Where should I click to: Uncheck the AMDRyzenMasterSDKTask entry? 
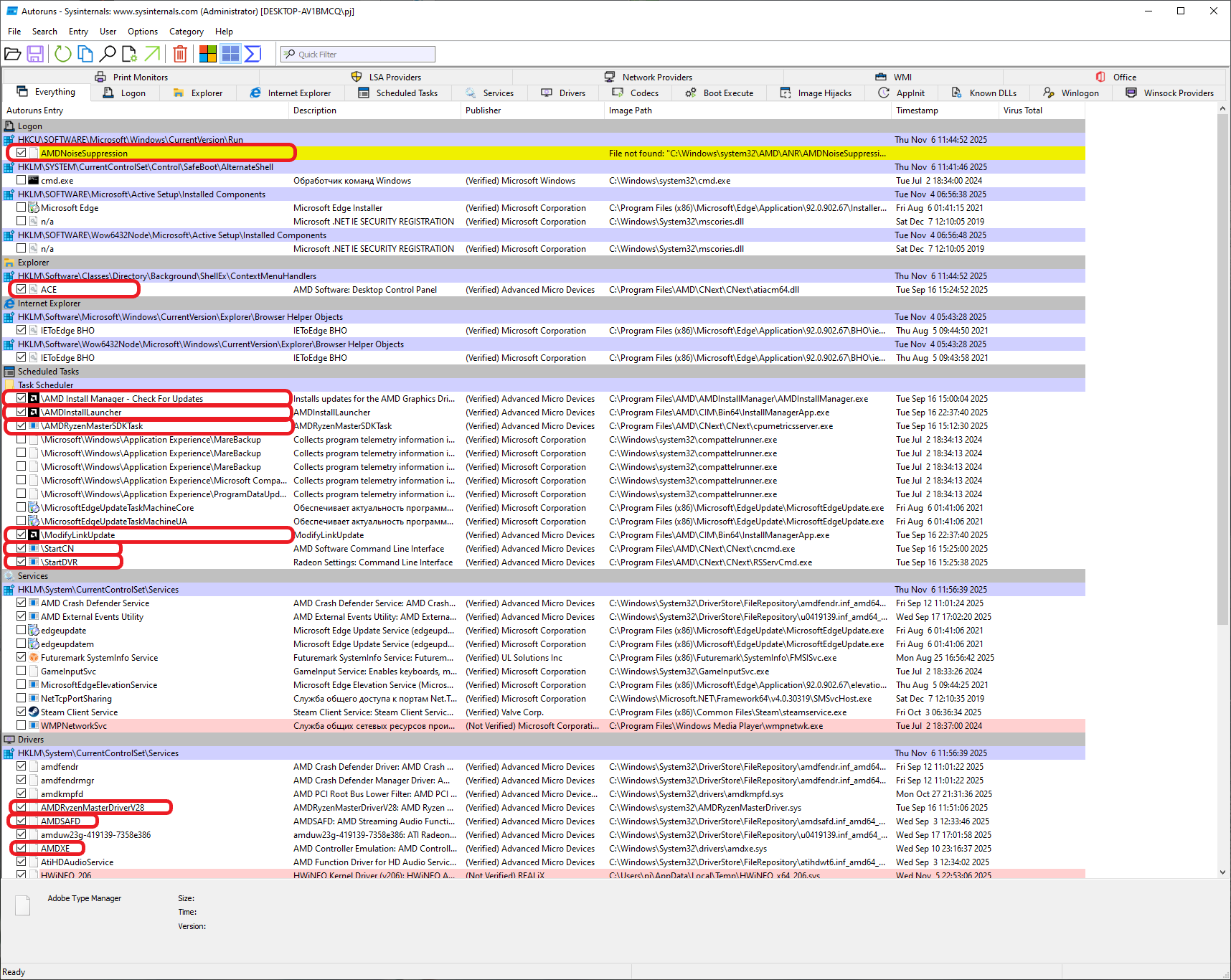pyautogui.click(x=22, y=425)
